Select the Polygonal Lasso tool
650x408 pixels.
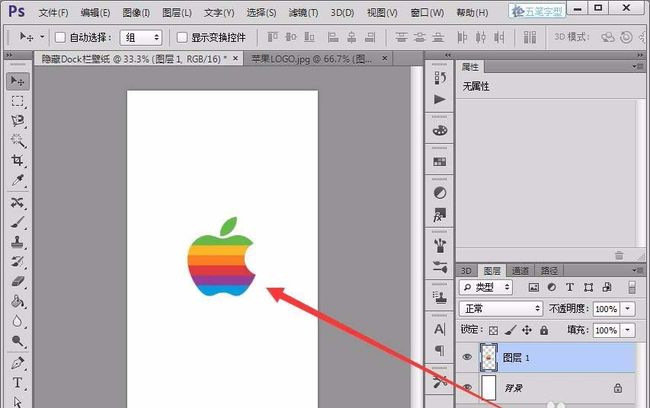(17, 121)
